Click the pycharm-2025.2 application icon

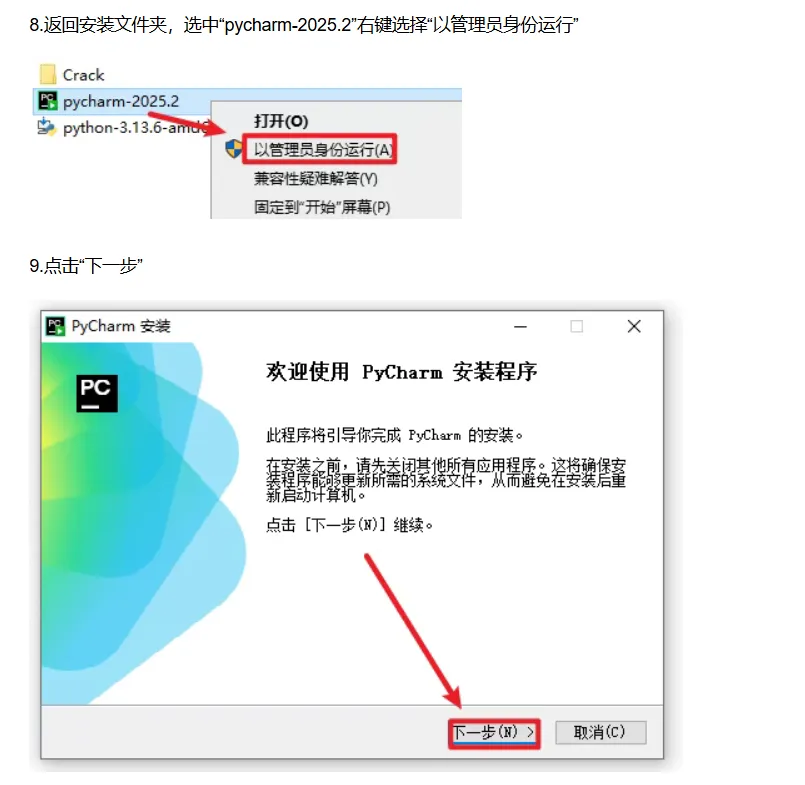[48, 101]
